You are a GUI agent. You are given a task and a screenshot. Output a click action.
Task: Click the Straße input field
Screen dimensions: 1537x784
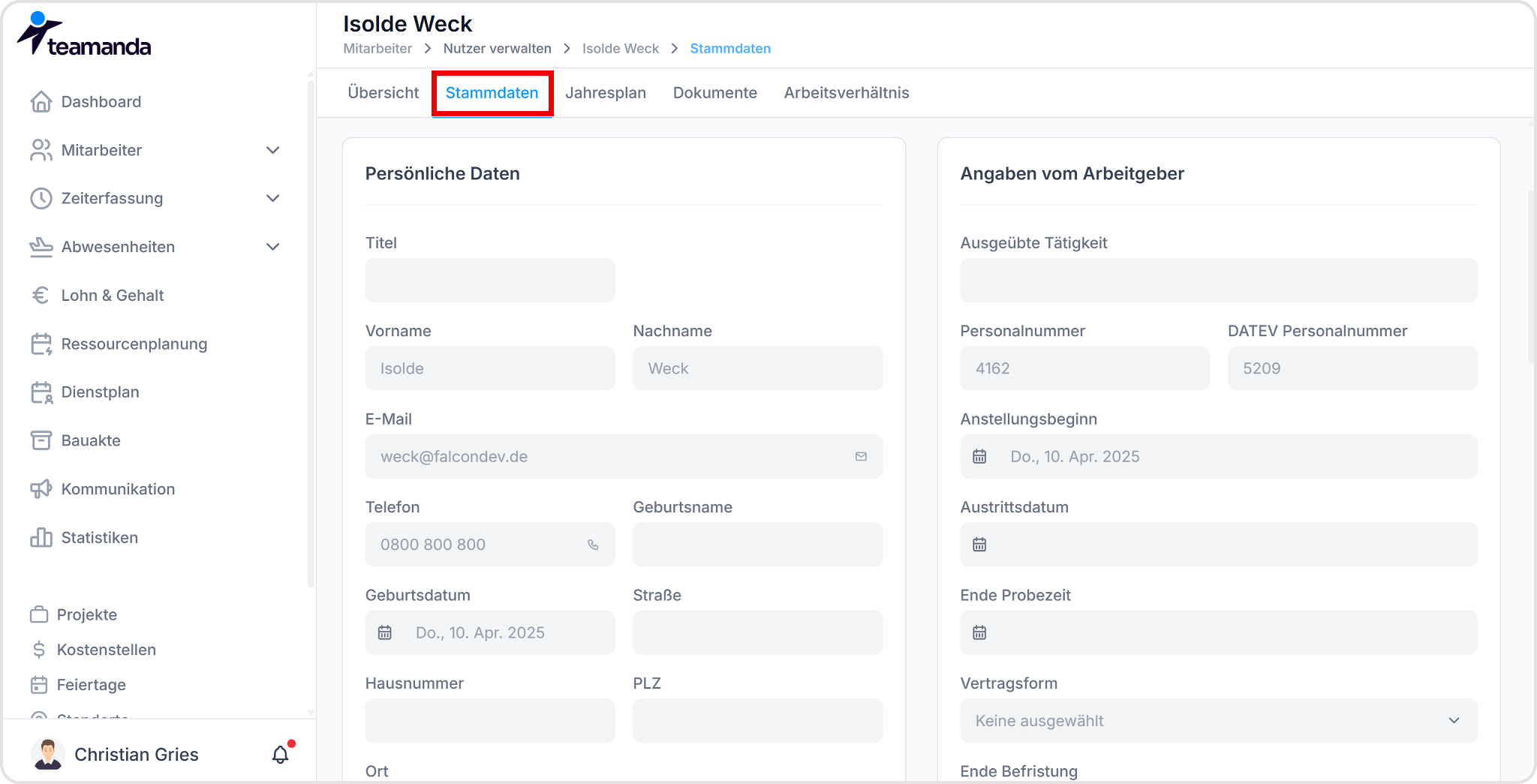[x=758, y=632]
